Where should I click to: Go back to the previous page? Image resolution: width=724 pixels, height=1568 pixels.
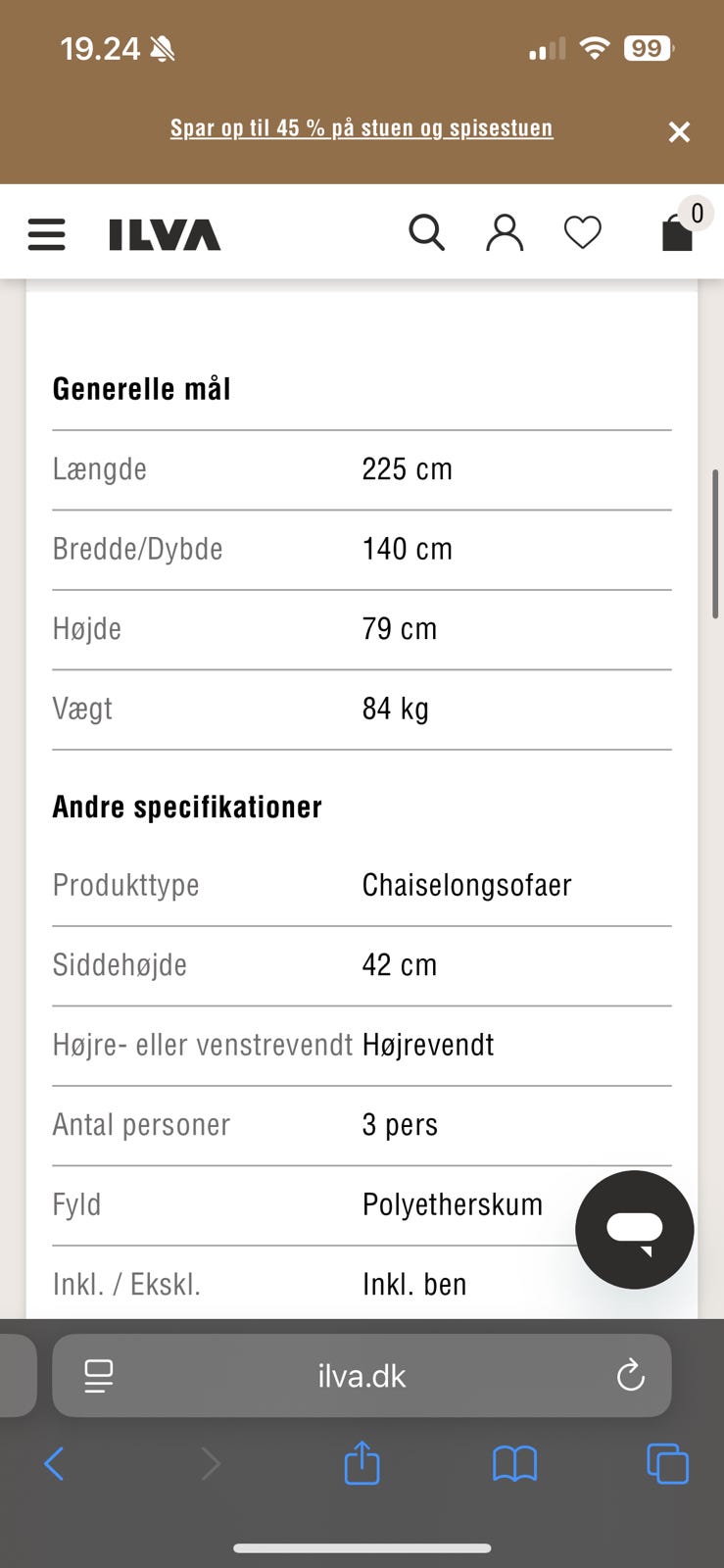[55, 1464]
